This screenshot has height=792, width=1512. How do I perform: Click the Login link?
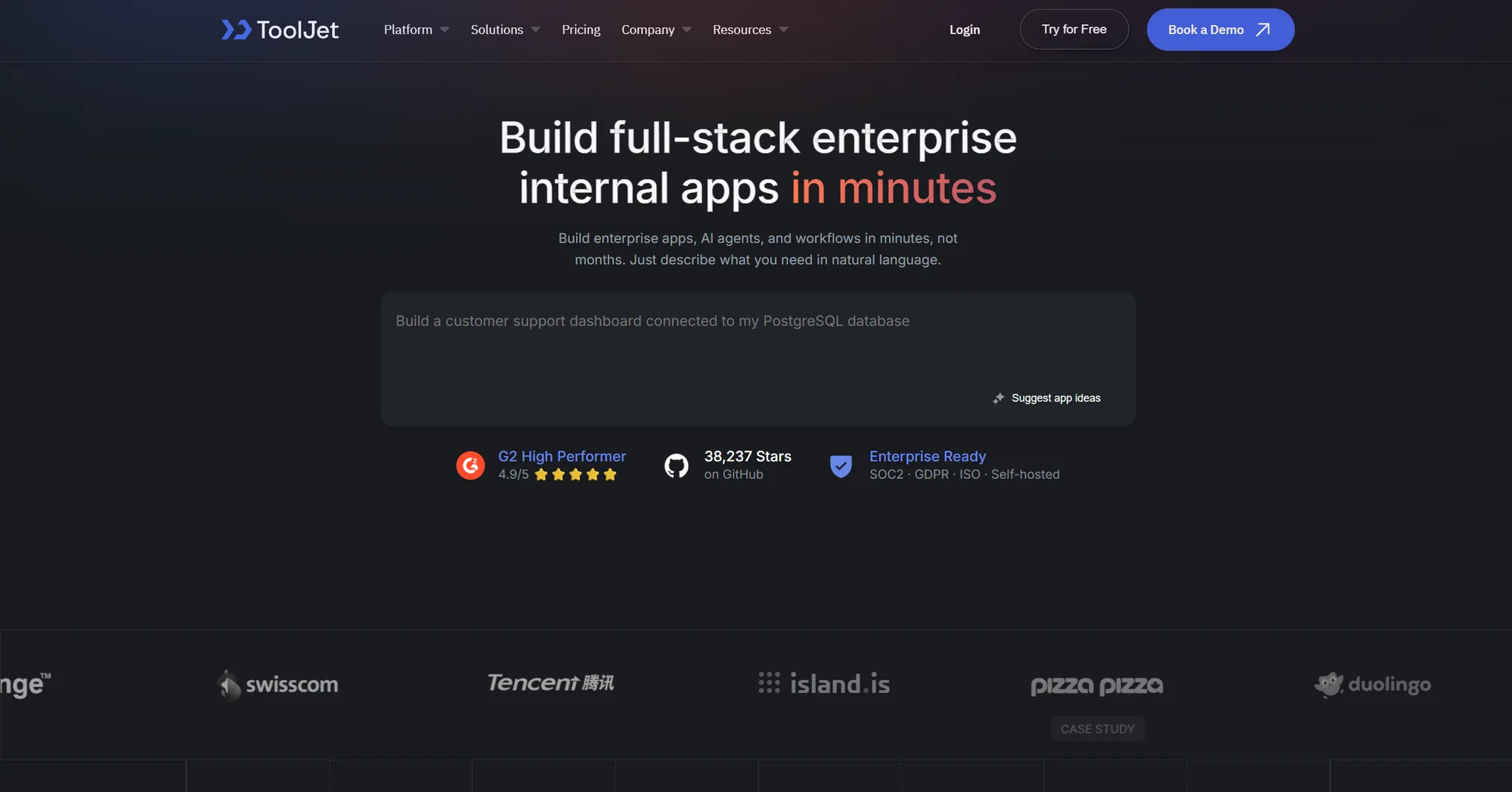[x=965, y=30]
